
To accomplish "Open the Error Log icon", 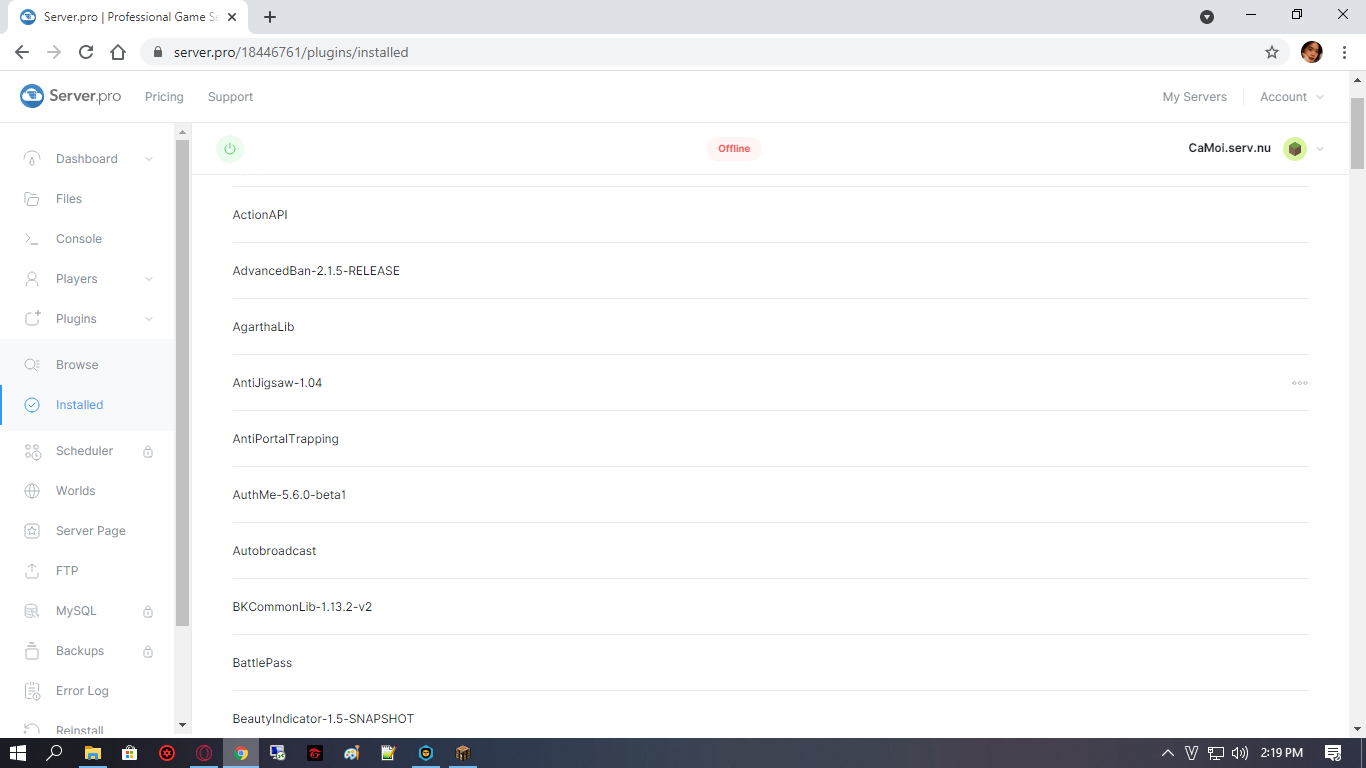I will click(x=32, y=691).
